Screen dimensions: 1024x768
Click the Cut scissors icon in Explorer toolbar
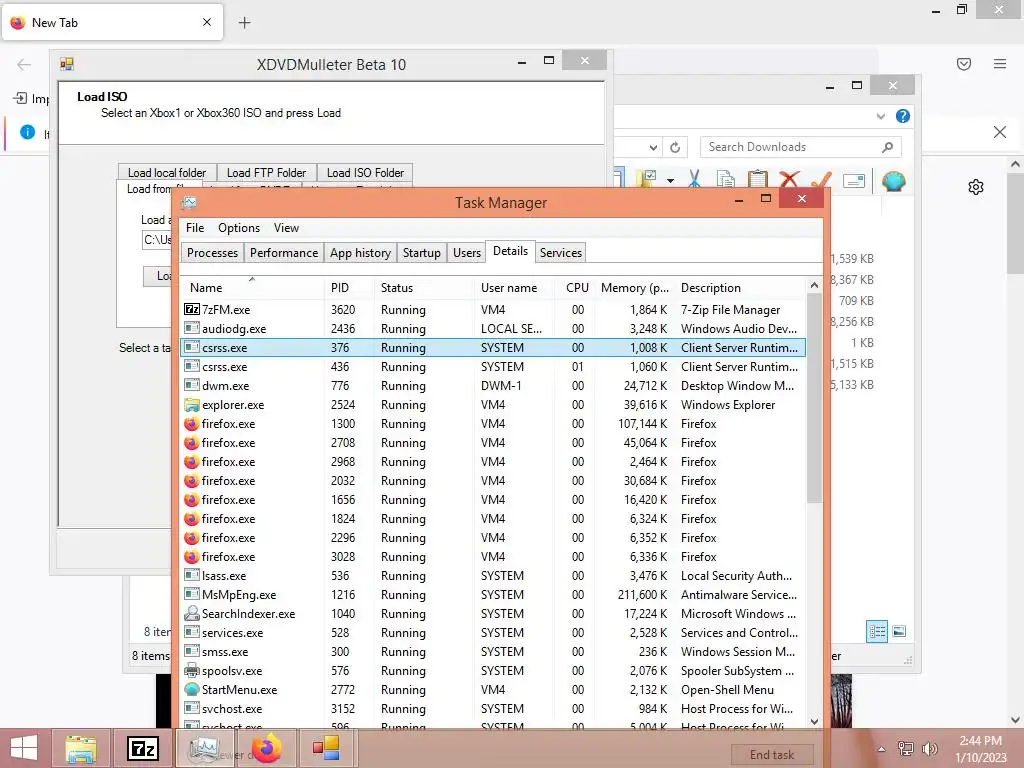[x=694, y=179]
